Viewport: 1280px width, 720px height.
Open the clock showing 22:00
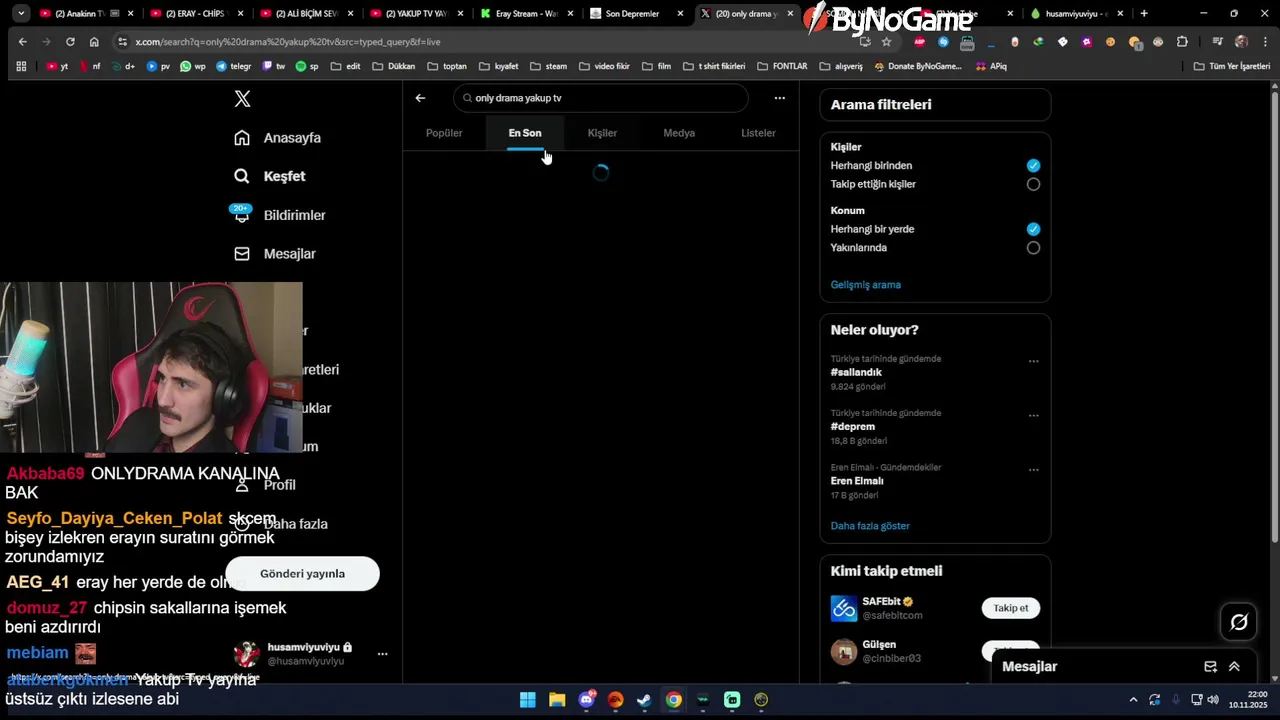1248,699
